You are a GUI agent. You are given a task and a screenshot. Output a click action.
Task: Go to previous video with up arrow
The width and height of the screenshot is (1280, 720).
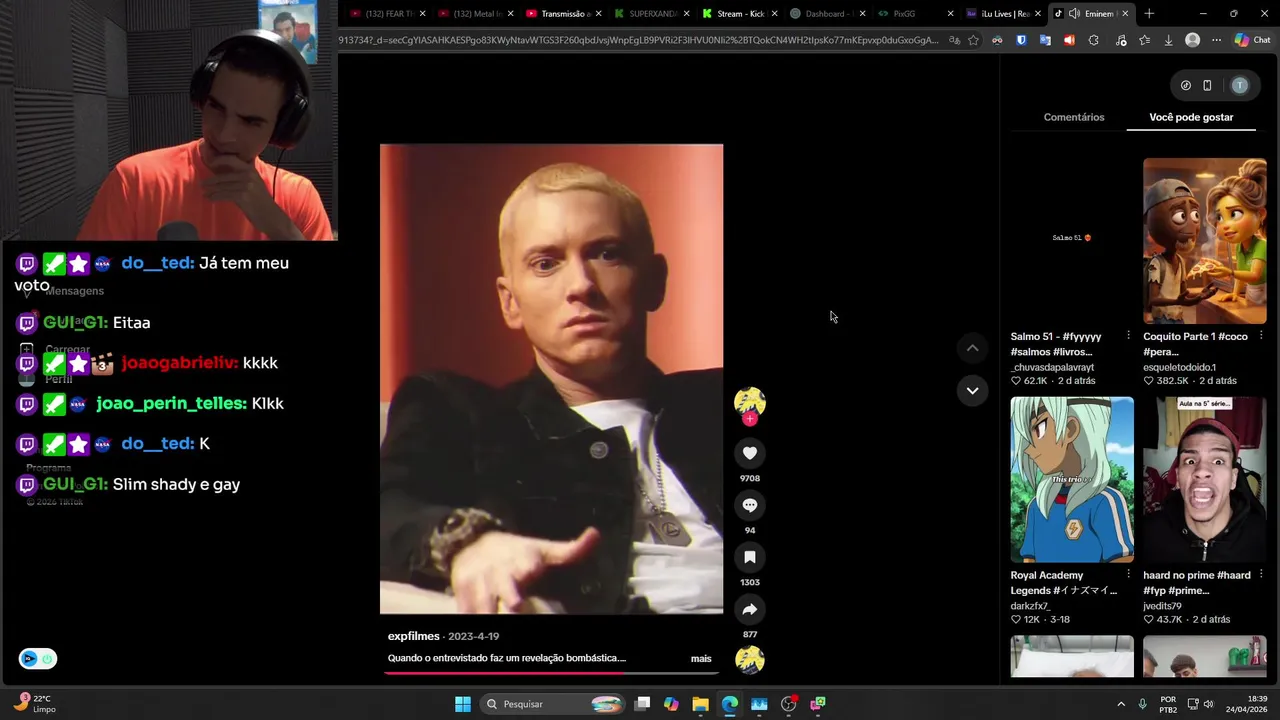972,348
